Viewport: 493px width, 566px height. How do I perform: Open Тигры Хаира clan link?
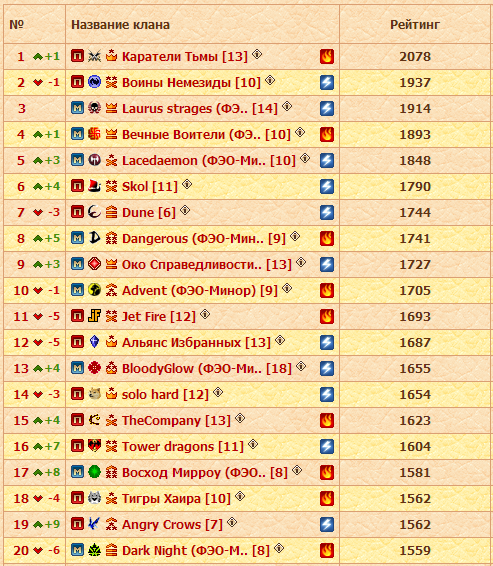point(176,498)
